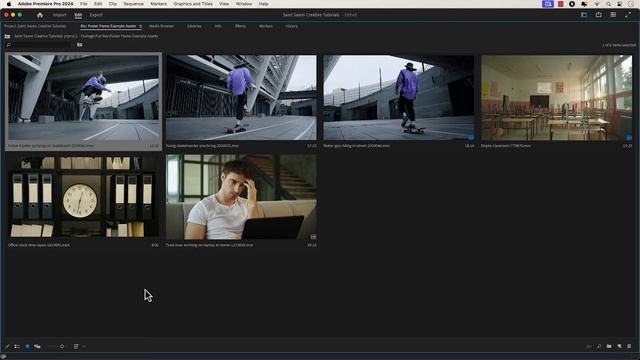
Task: Click the black circular menu bar icon
Action: (x=572, y=4)
